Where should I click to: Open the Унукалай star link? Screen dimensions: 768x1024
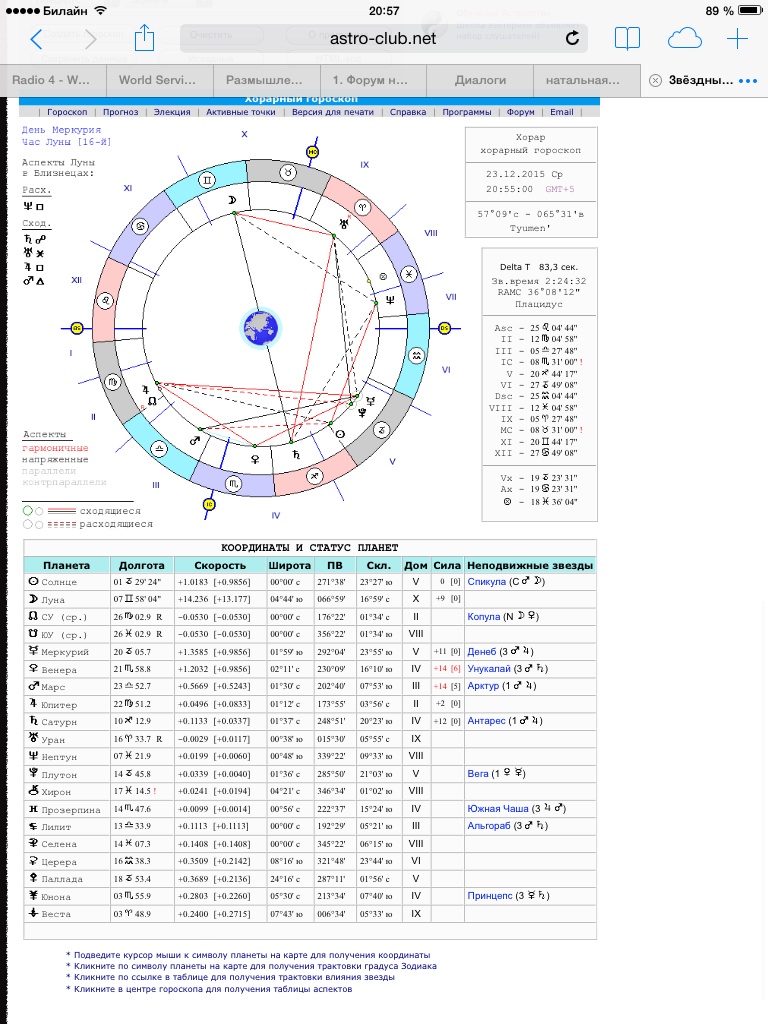click(x=489, y=669)
